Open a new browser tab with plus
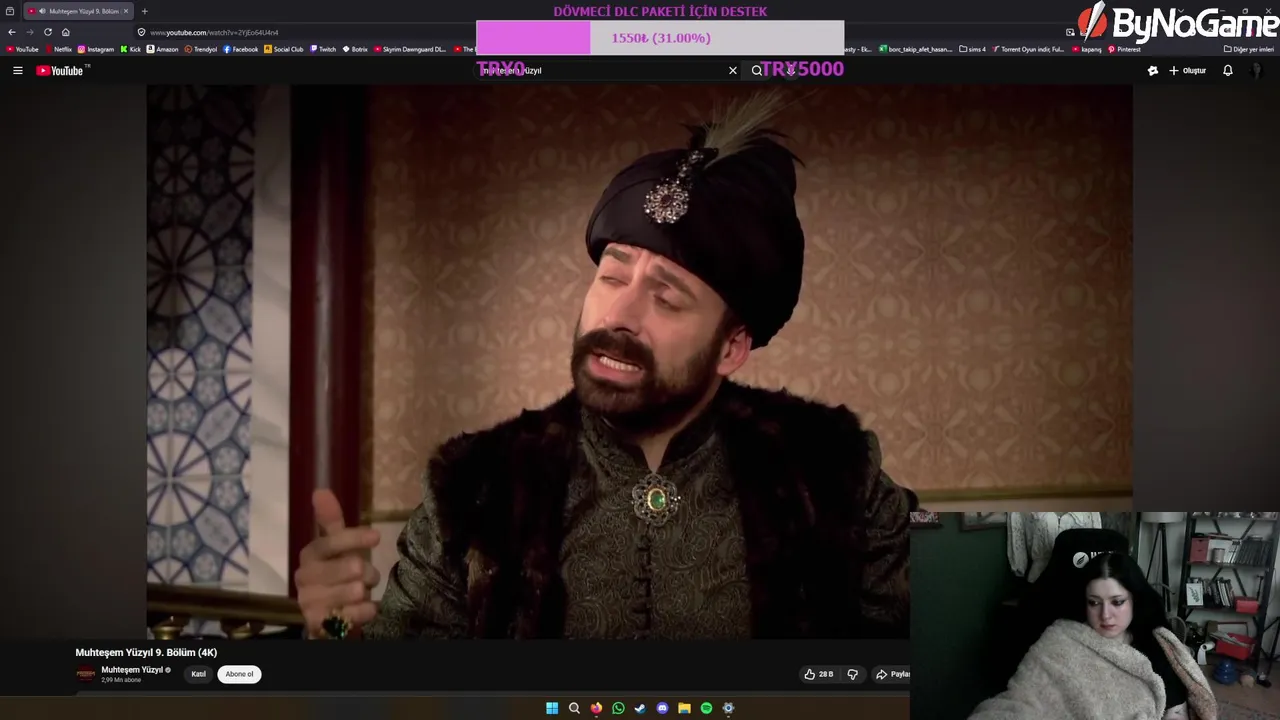The width and height of the screenshot is (1280, 720). (144, 11)
